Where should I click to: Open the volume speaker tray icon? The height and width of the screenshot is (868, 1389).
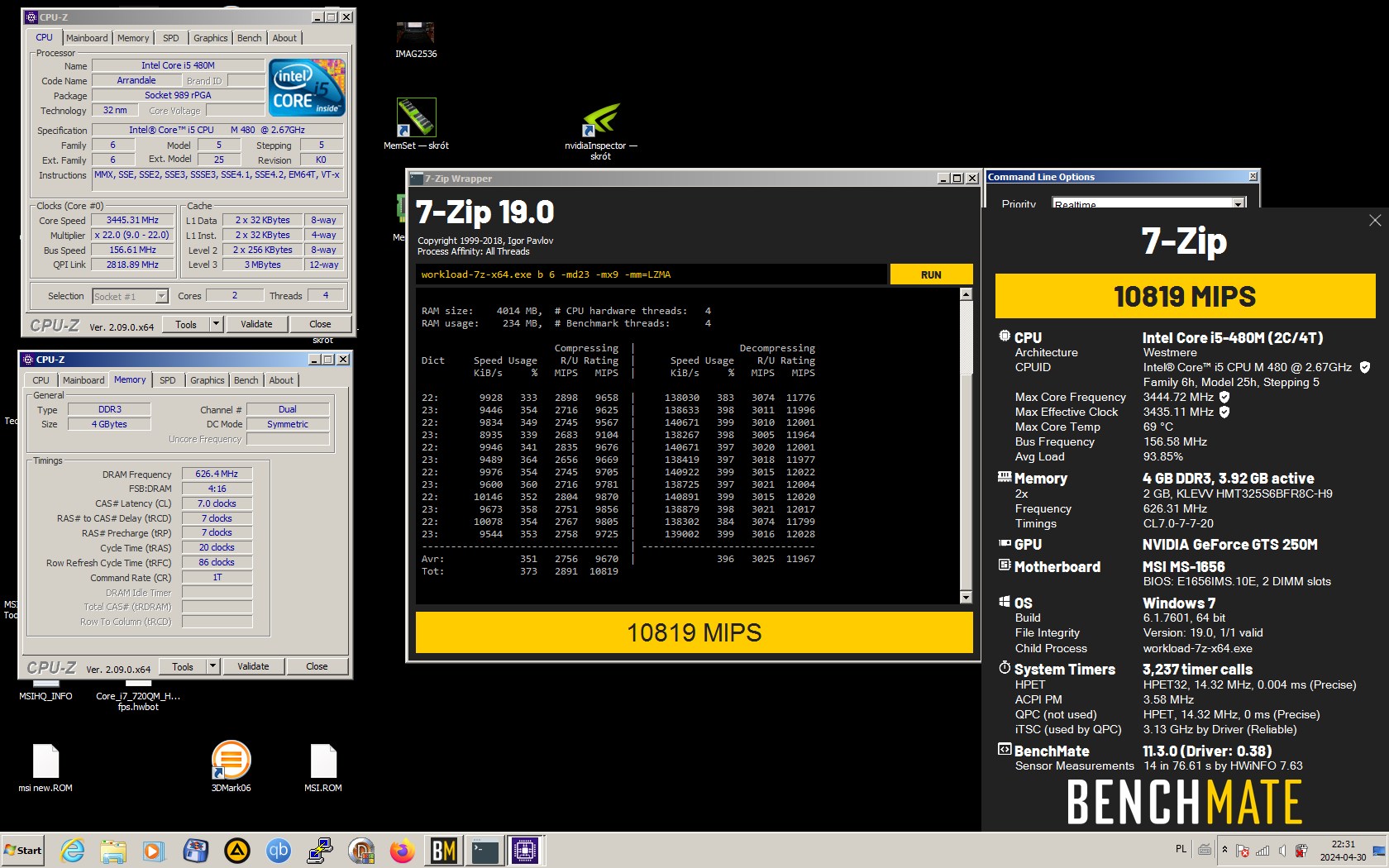click(x=1282, y=850)
